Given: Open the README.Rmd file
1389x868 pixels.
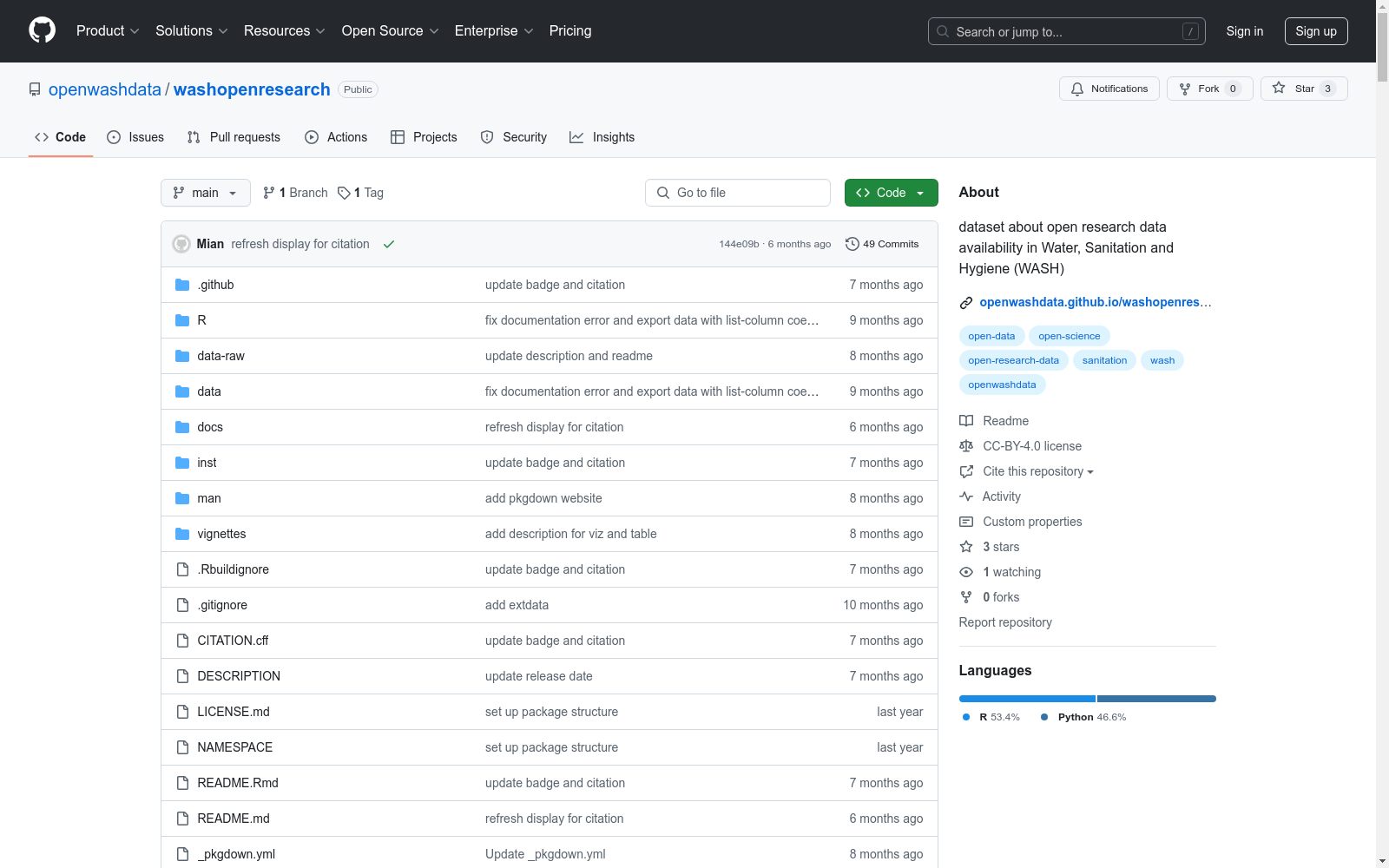Looking at the screenshot, I should (238, 783).
